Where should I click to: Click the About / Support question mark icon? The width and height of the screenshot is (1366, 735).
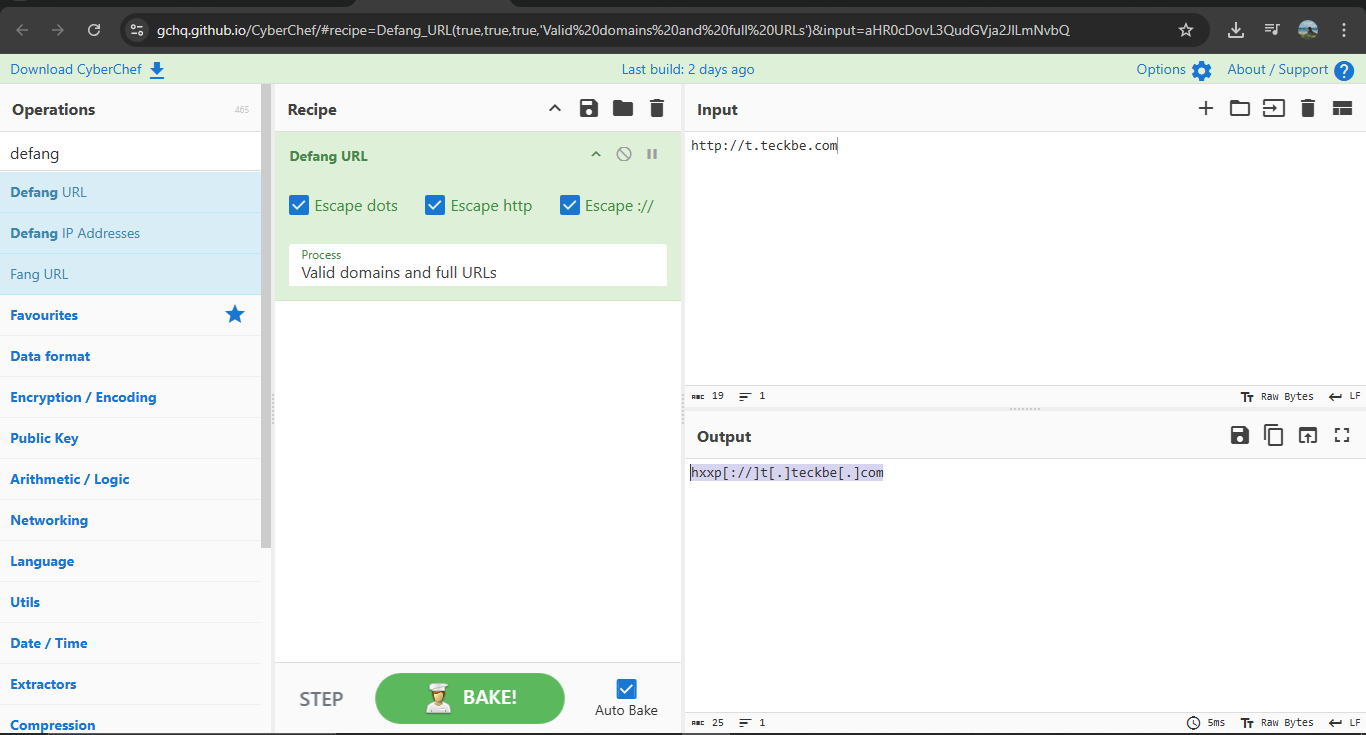click(1344, 70)
